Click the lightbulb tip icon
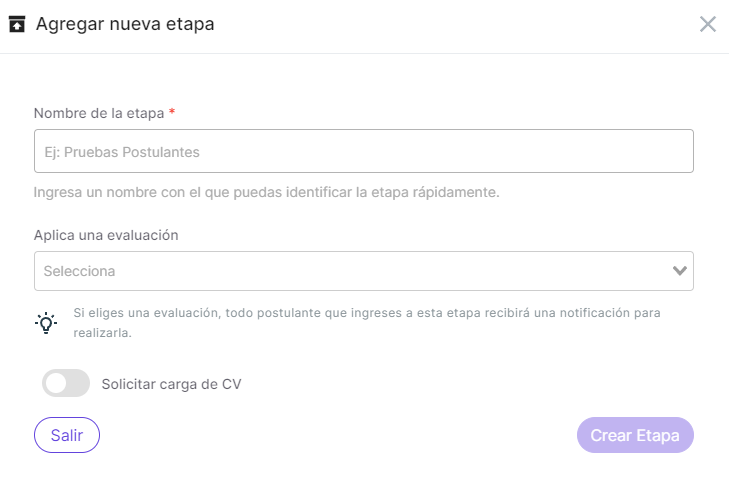The image size is (729, 477). [46, 323]
